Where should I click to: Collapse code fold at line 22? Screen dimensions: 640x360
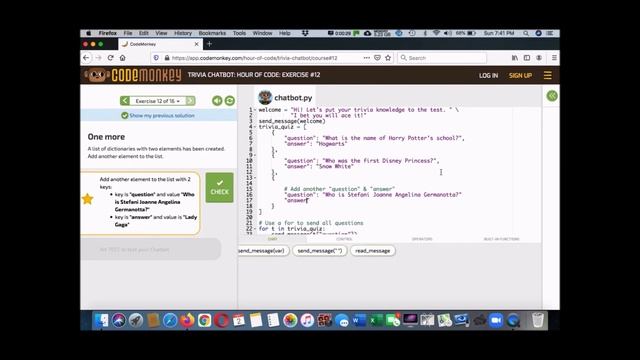[x=256, y=229]
